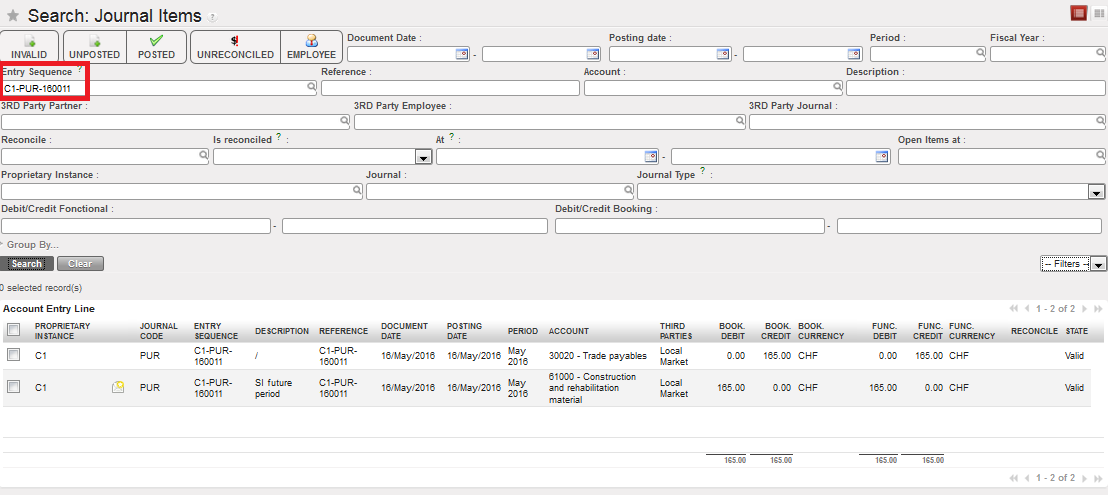The height and width of the screenshot is (495, 1108).
Task: Select the checkbox for Trade payables row
Action: pos(13,355)
